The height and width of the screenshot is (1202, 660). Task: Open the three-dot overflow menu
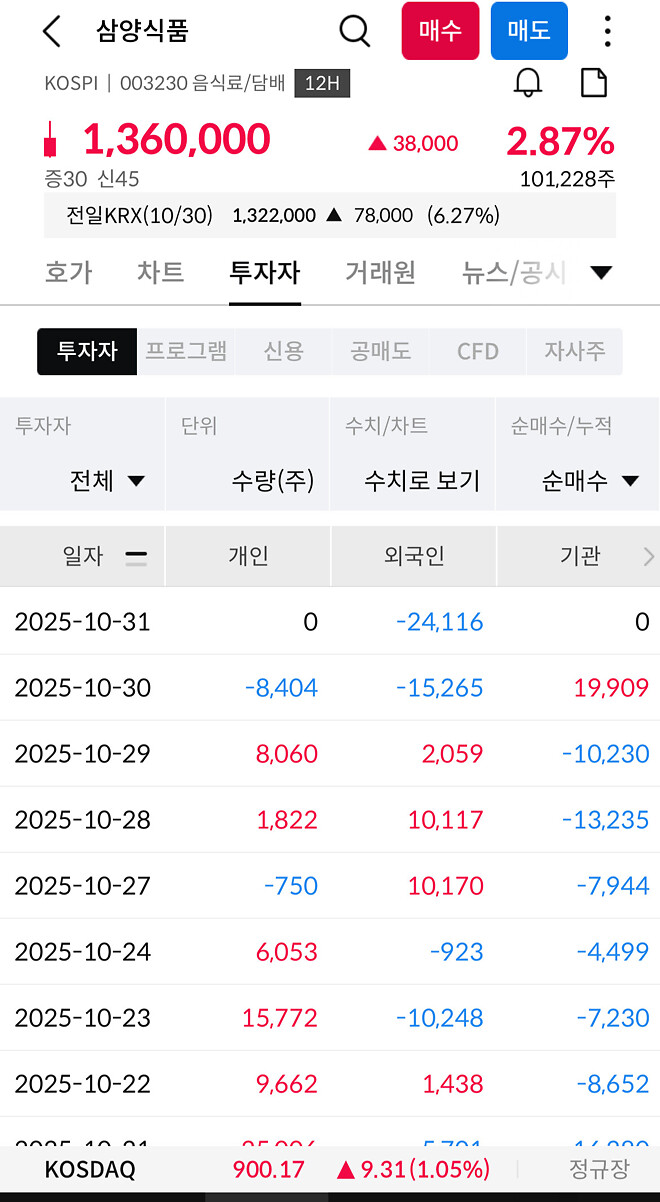607,31
